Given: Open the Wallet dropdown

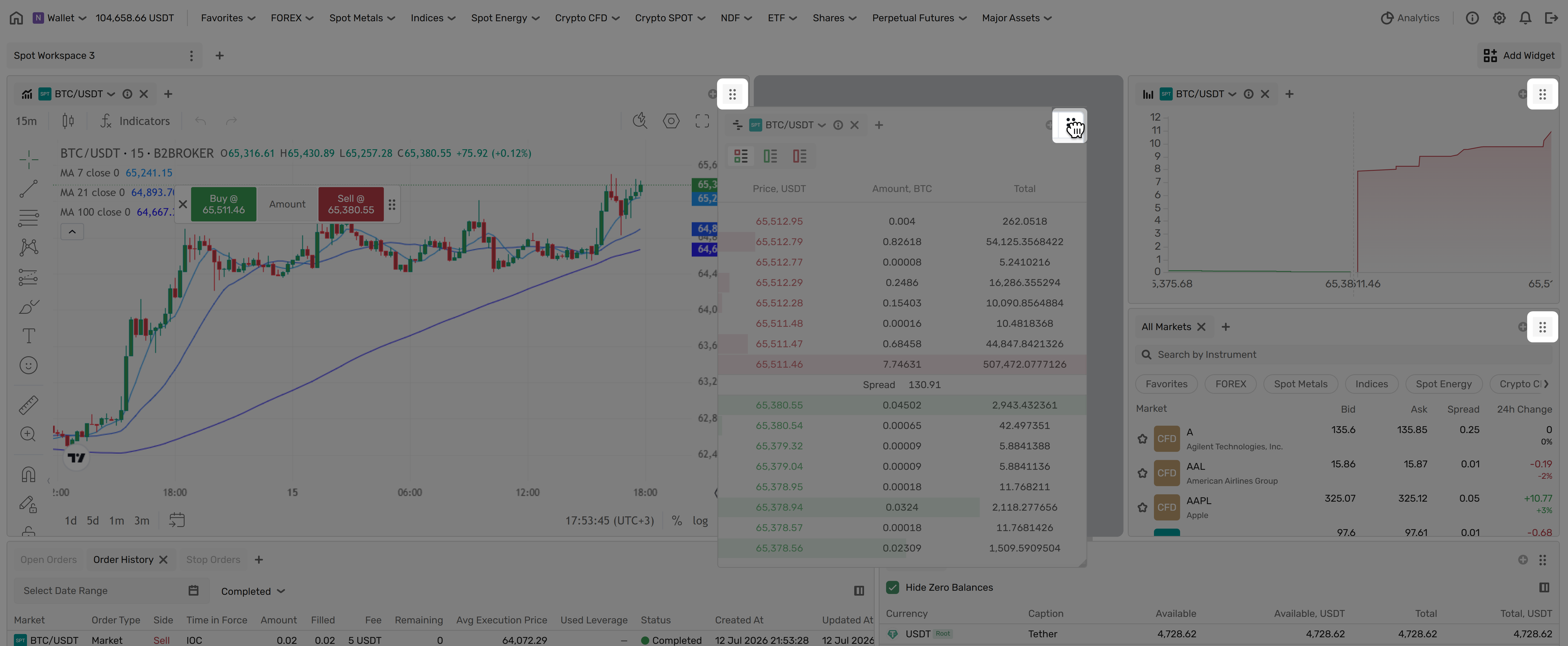Looking at the screenshot, I should coord(60,18).
